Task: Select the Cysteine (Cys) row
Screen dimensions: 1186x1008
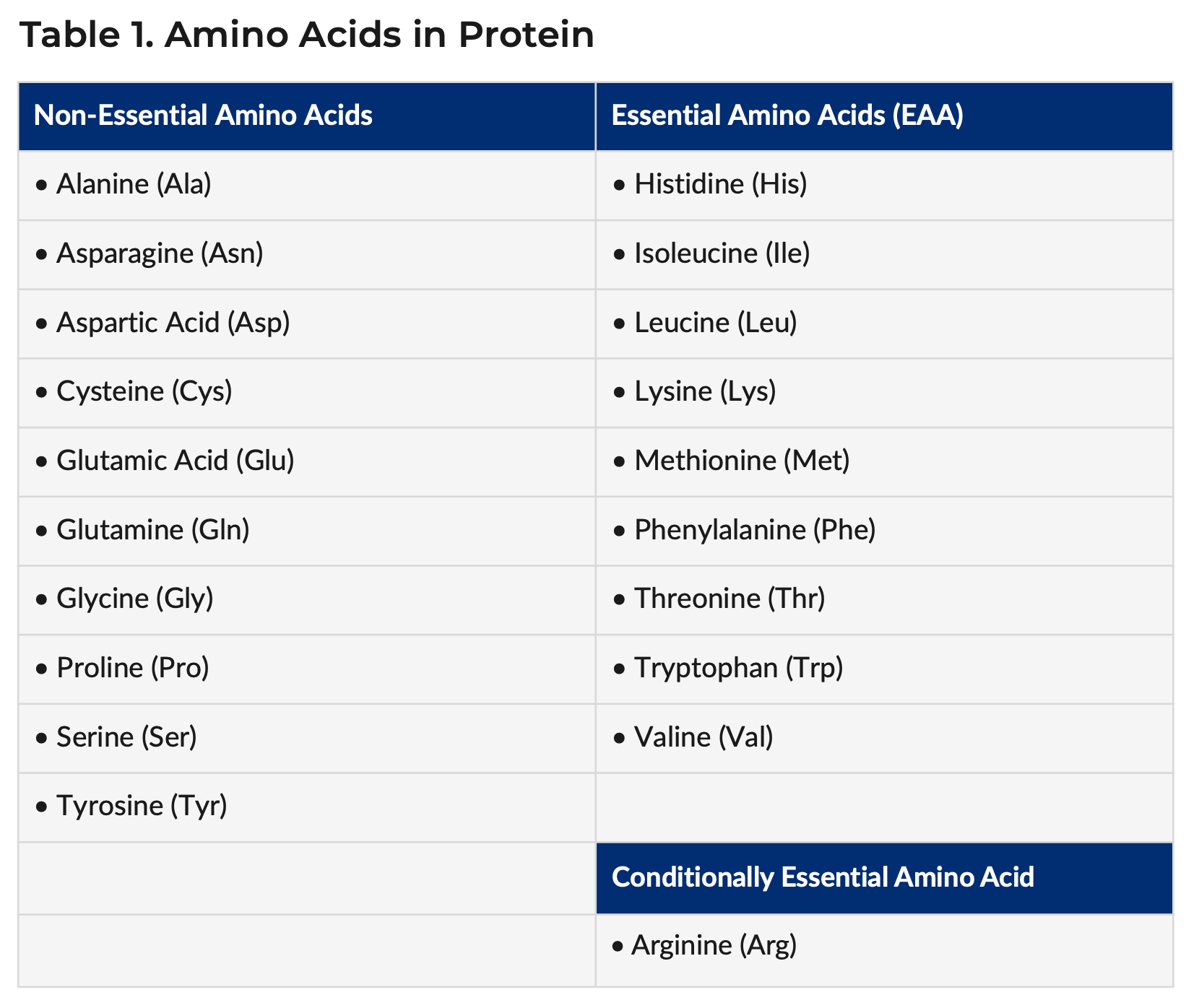Action: click(144, 391)
